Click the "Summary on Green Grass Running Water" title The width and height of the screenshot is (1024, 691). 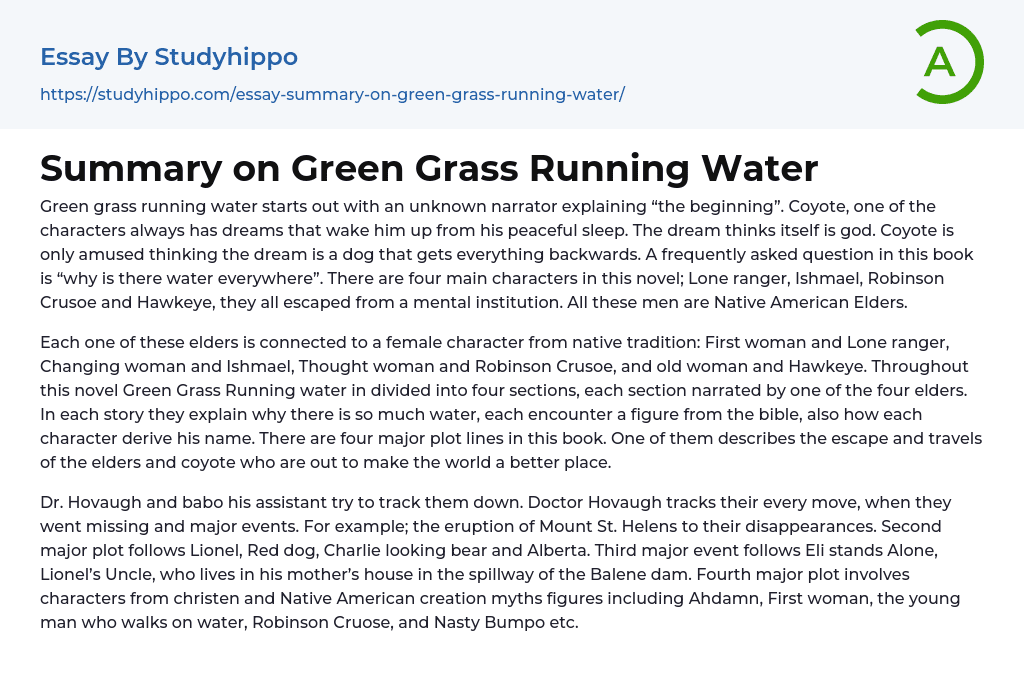pyautogui.click(x=429, y=167)
